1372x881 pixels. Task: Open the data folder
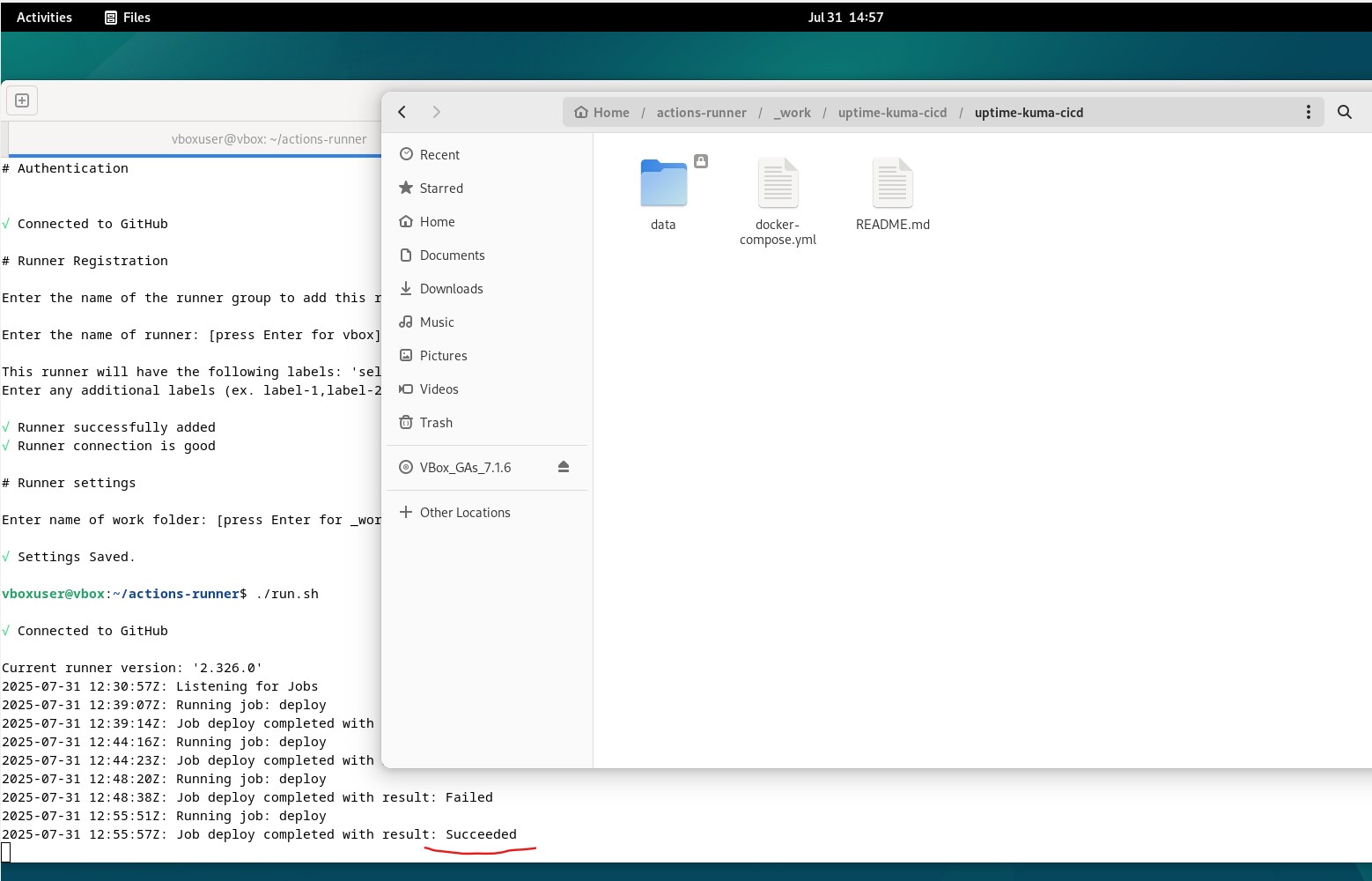[663, 194]
